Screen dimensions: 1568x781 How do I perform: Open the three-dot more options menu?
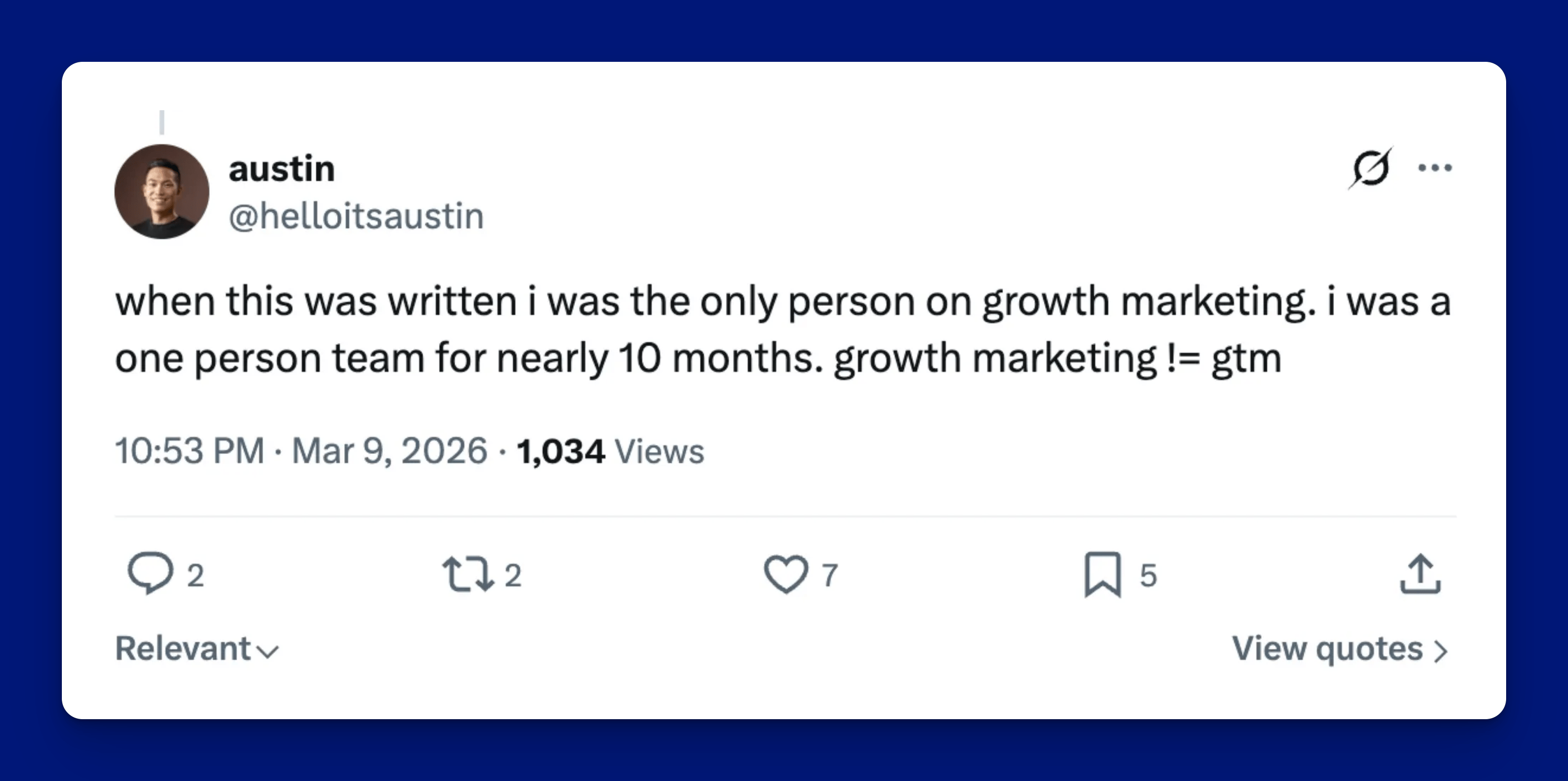pos(1434,168)
